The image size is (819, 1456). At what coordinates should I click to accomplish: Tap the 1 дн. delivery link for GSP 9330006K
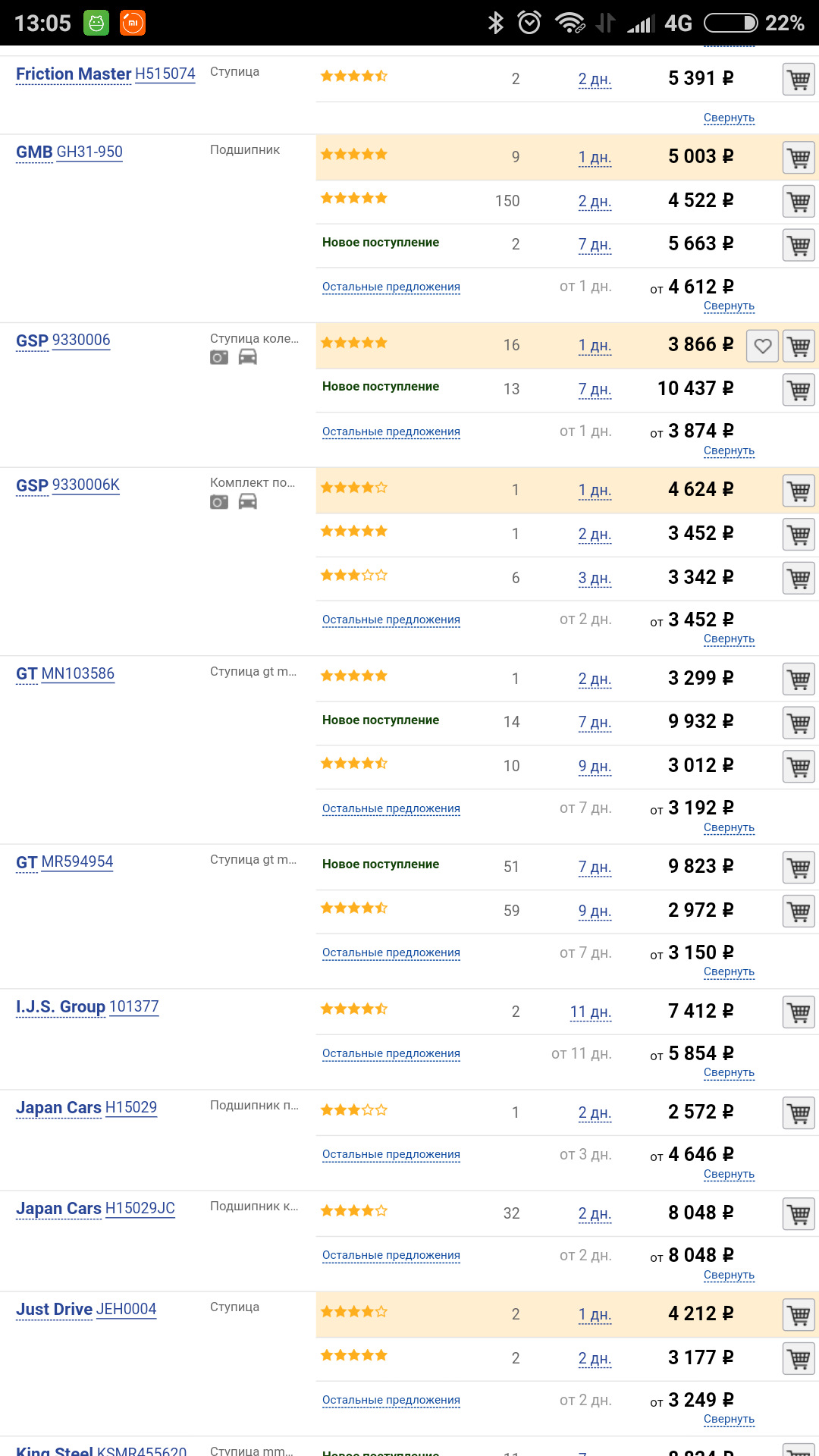[x=595, y=490]
